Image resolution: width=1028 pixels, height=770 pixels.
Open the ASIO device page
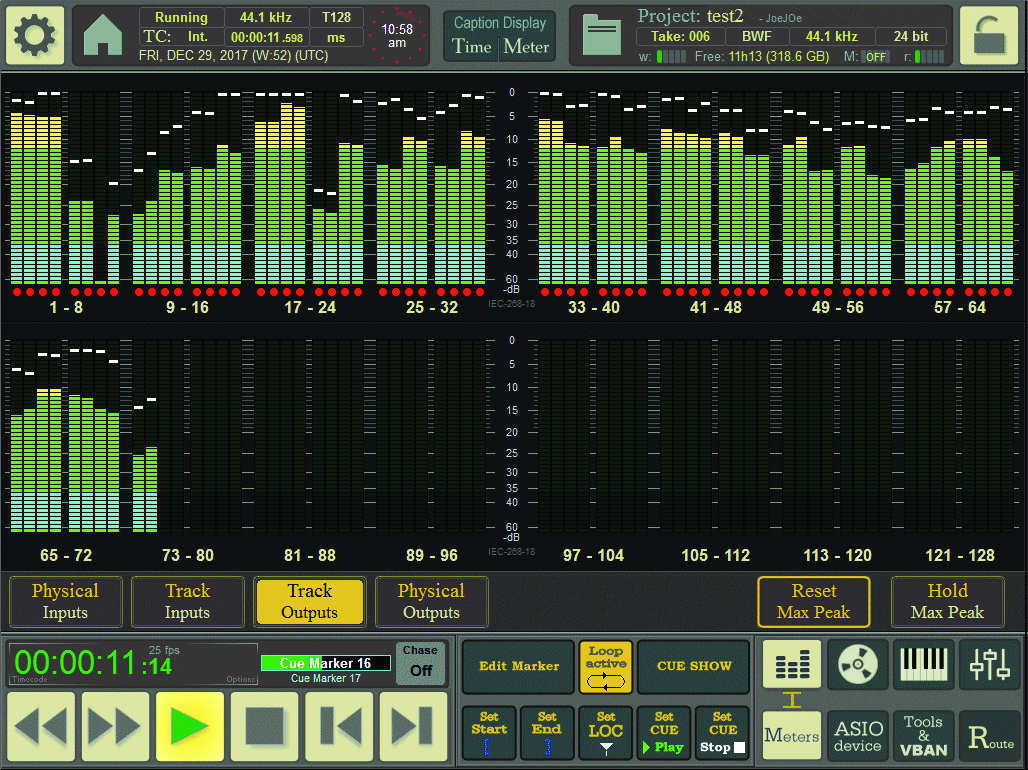858,735
